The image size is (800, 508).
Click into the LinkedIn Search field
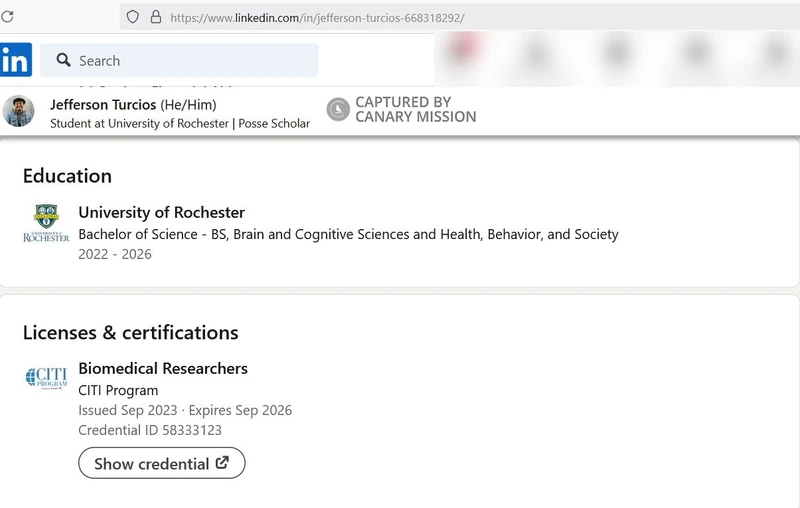point(180,60)
